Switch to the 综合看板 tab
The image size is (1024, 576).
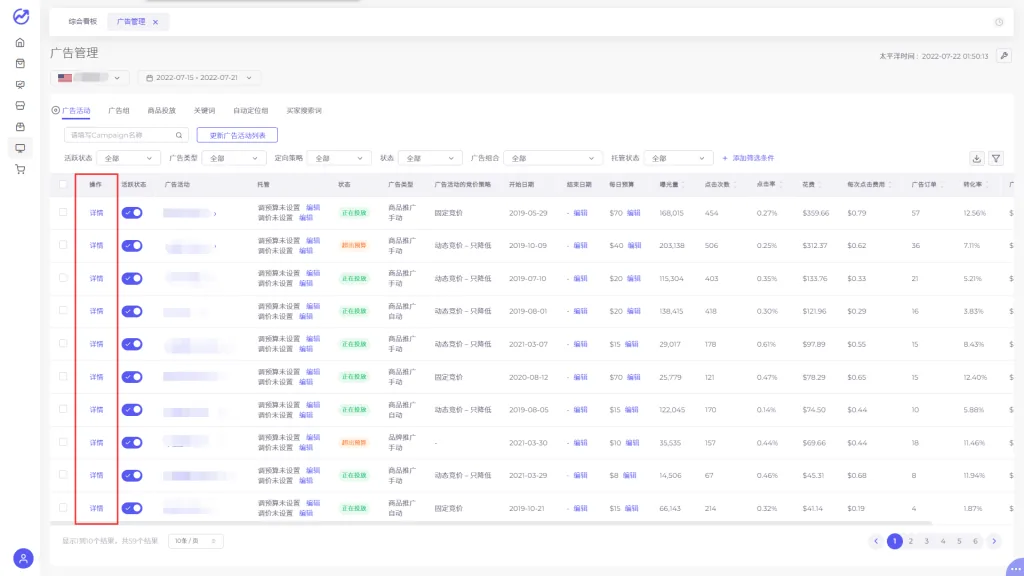[82, 22]
